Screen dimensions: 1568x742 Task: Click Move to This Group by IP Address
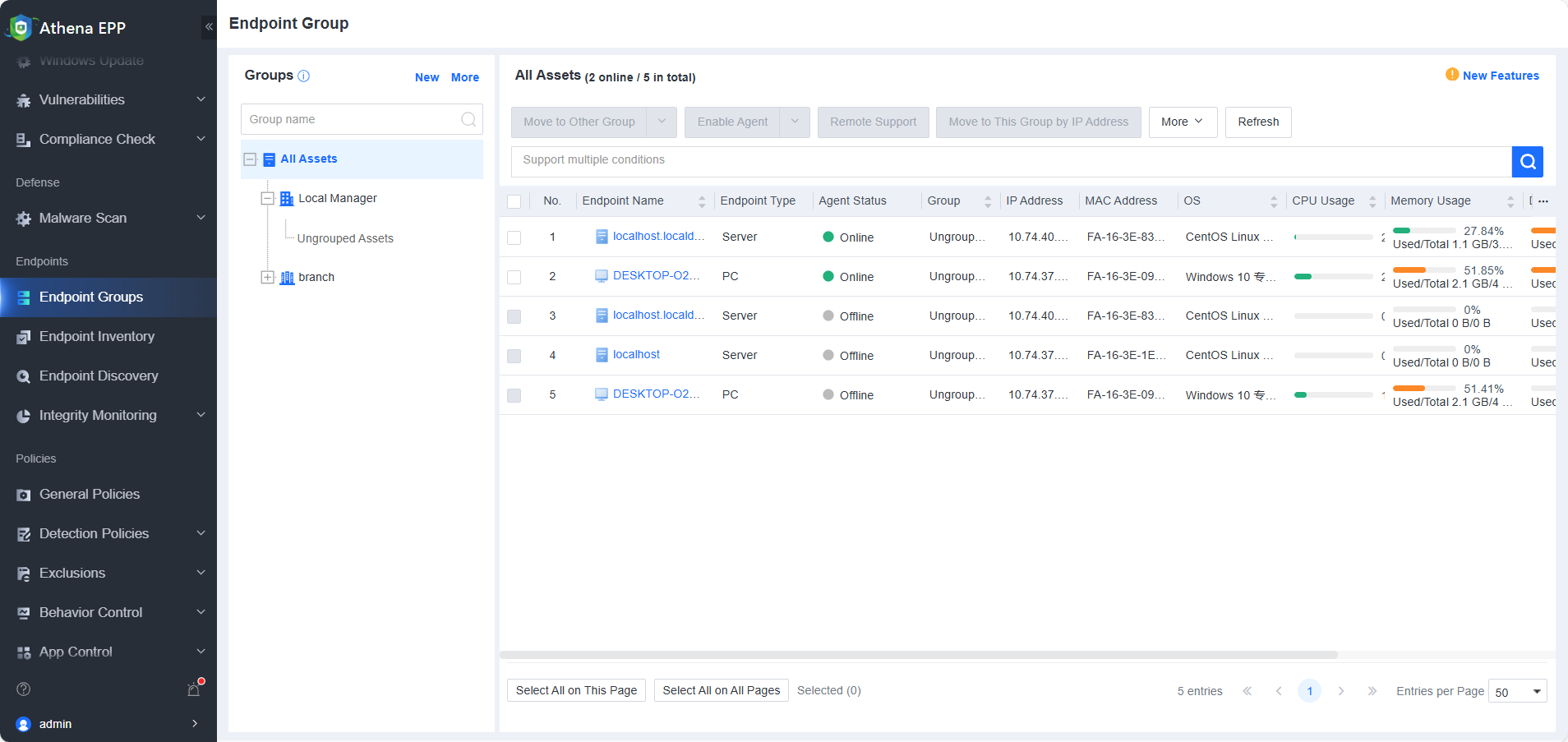pyautogui.click(x=1039, y=122)
